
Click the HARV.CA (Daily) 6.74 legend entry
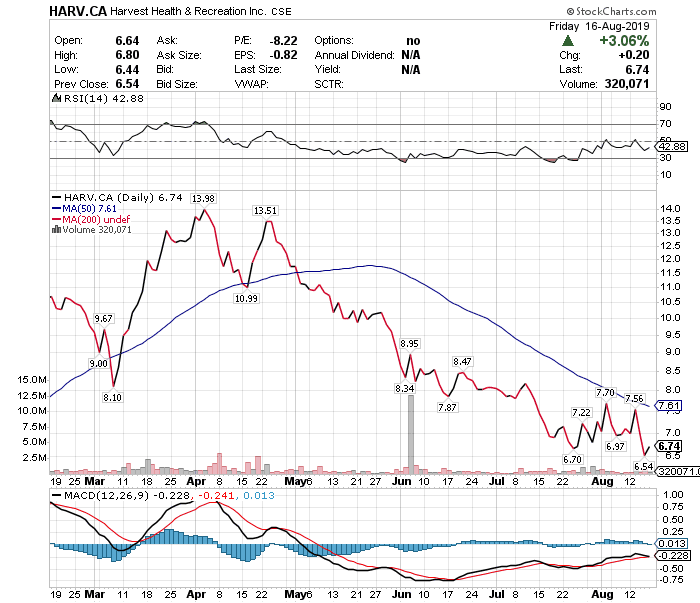coord(117,197)
